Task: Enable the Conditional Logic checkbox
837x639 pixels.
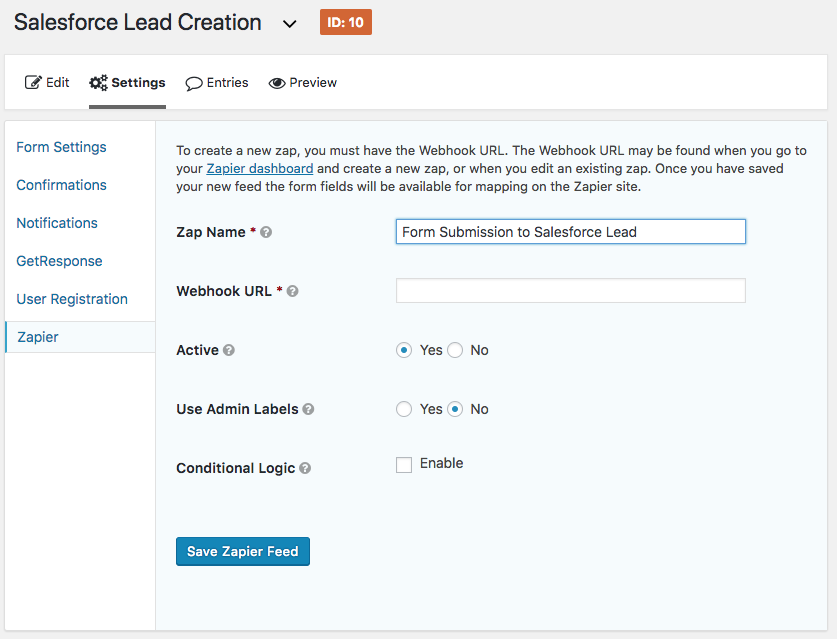Action: coord(404,465)
